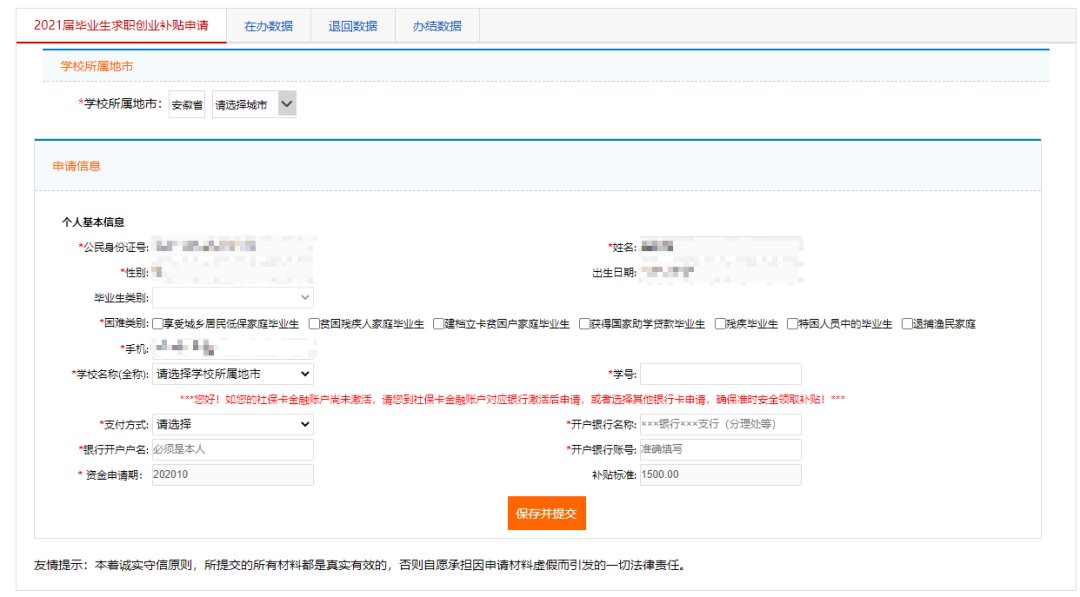The width and height of the screenshot is (1080, 597).
Task: Enable 建档立卡贫困户家庭毕业生 checkbox
Action: (438, 324)
